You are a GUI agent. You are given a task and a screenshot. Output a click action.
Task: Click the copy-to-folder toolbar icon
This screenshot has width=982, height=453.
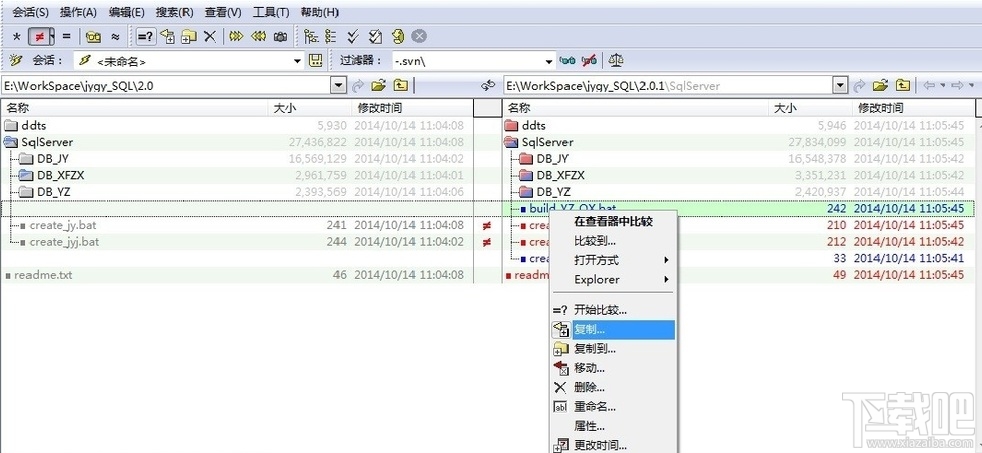tap(189, 36)
